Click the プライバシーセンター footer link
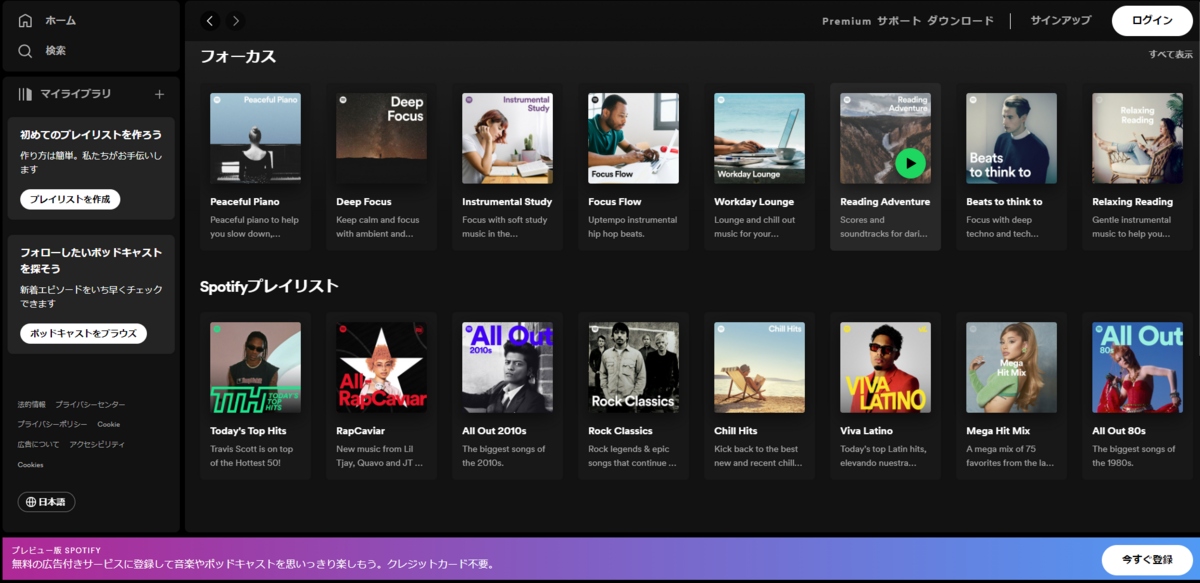1200x583 pixels. click(90, 405)
